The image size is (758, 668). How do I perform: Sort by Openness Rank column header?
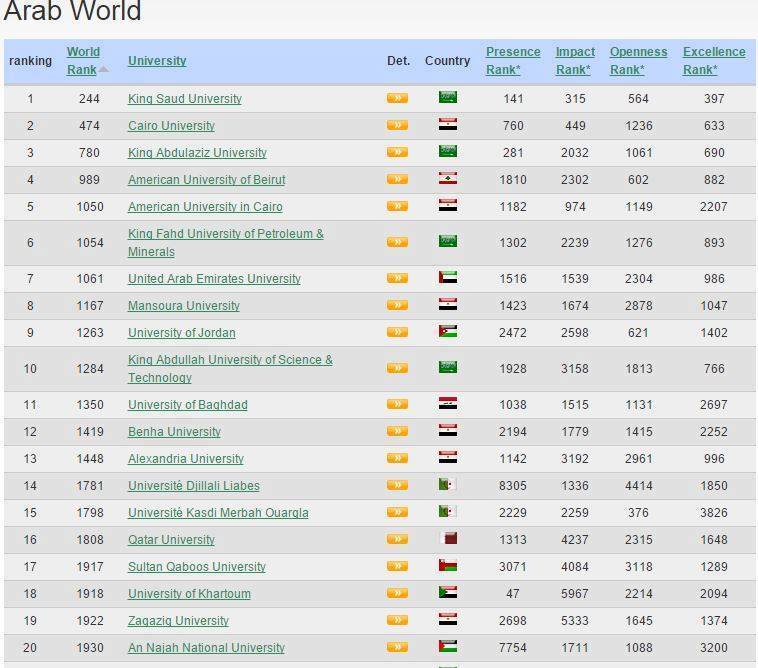point(638,61)
